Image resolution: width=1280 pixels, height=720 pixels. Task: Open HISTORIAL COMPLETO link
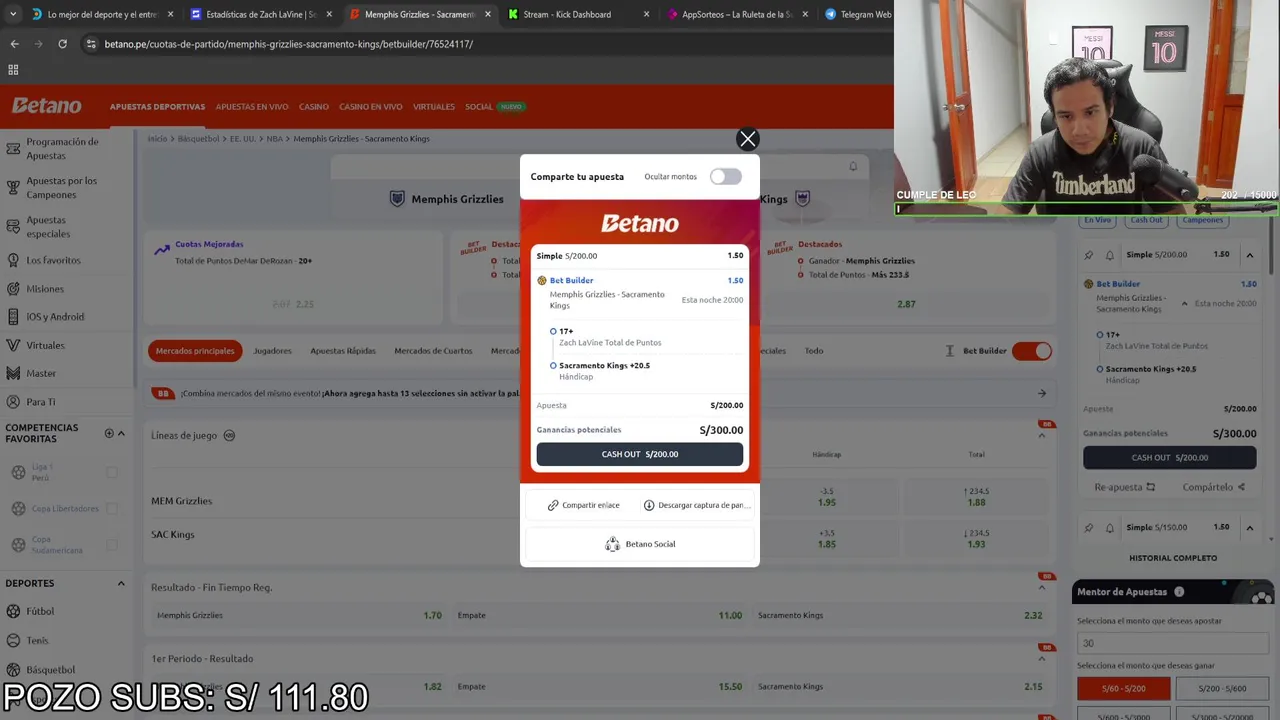click(x=1173, y=558)
